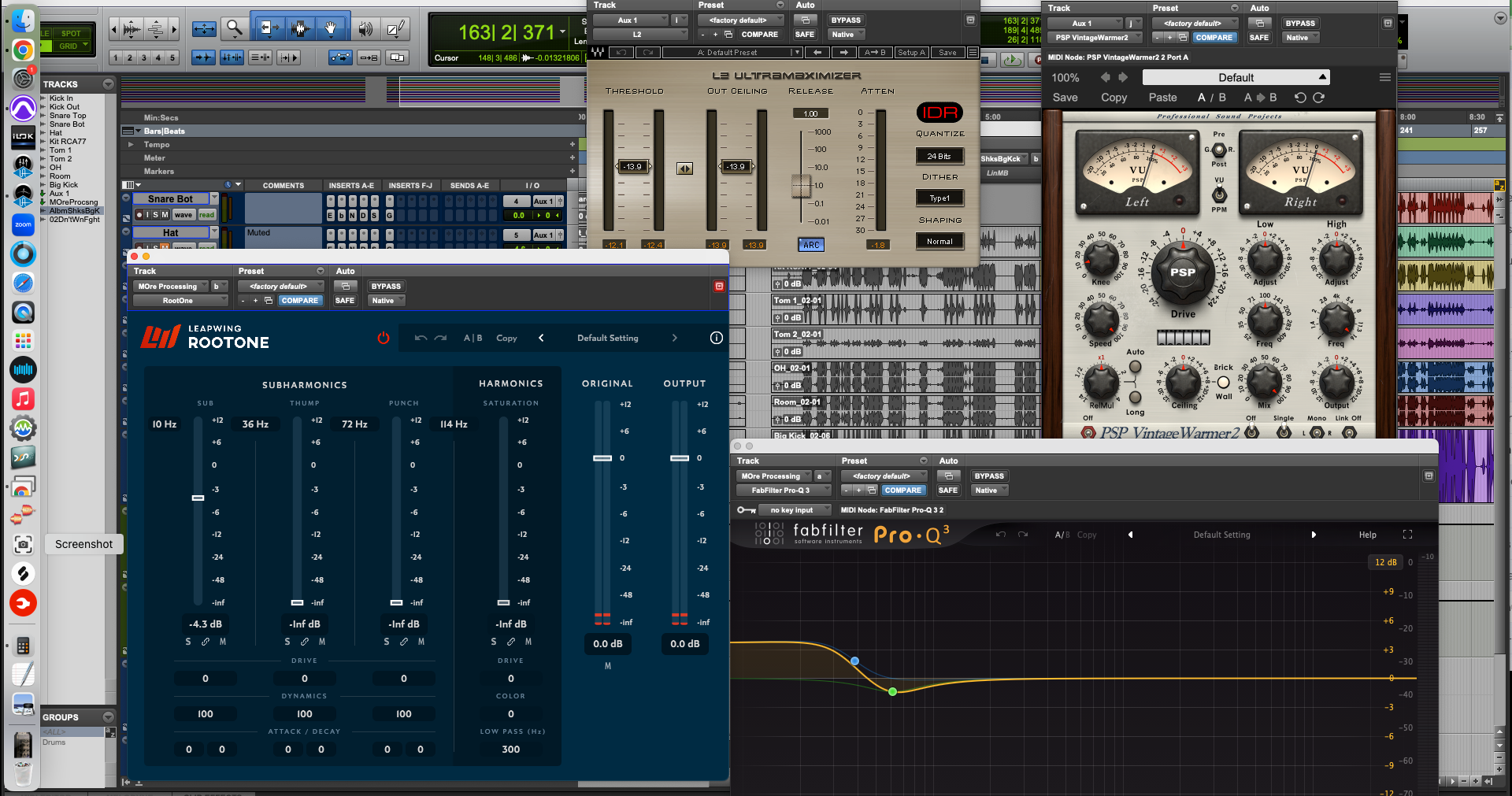The width and height of the screenshot is (1512, 796).
Task: Click INSERTS A-E column header
Action: coord(351,186)
